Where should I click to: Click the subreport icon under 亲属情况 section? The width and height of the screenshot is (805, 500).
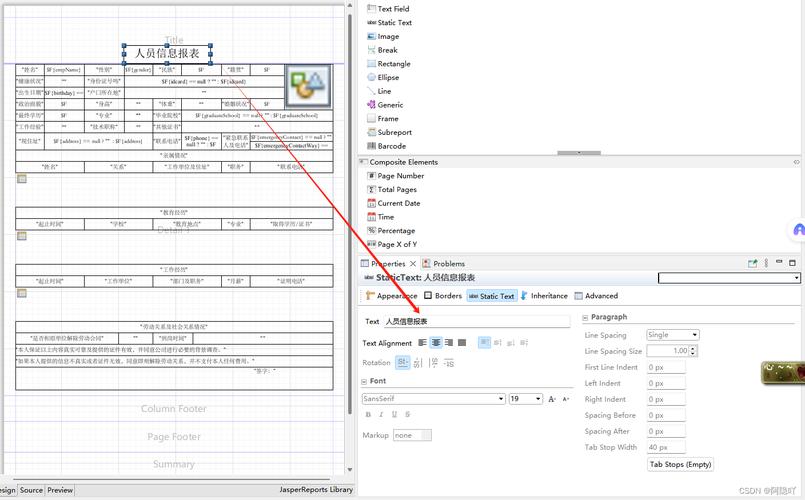[x=22, y=179]
